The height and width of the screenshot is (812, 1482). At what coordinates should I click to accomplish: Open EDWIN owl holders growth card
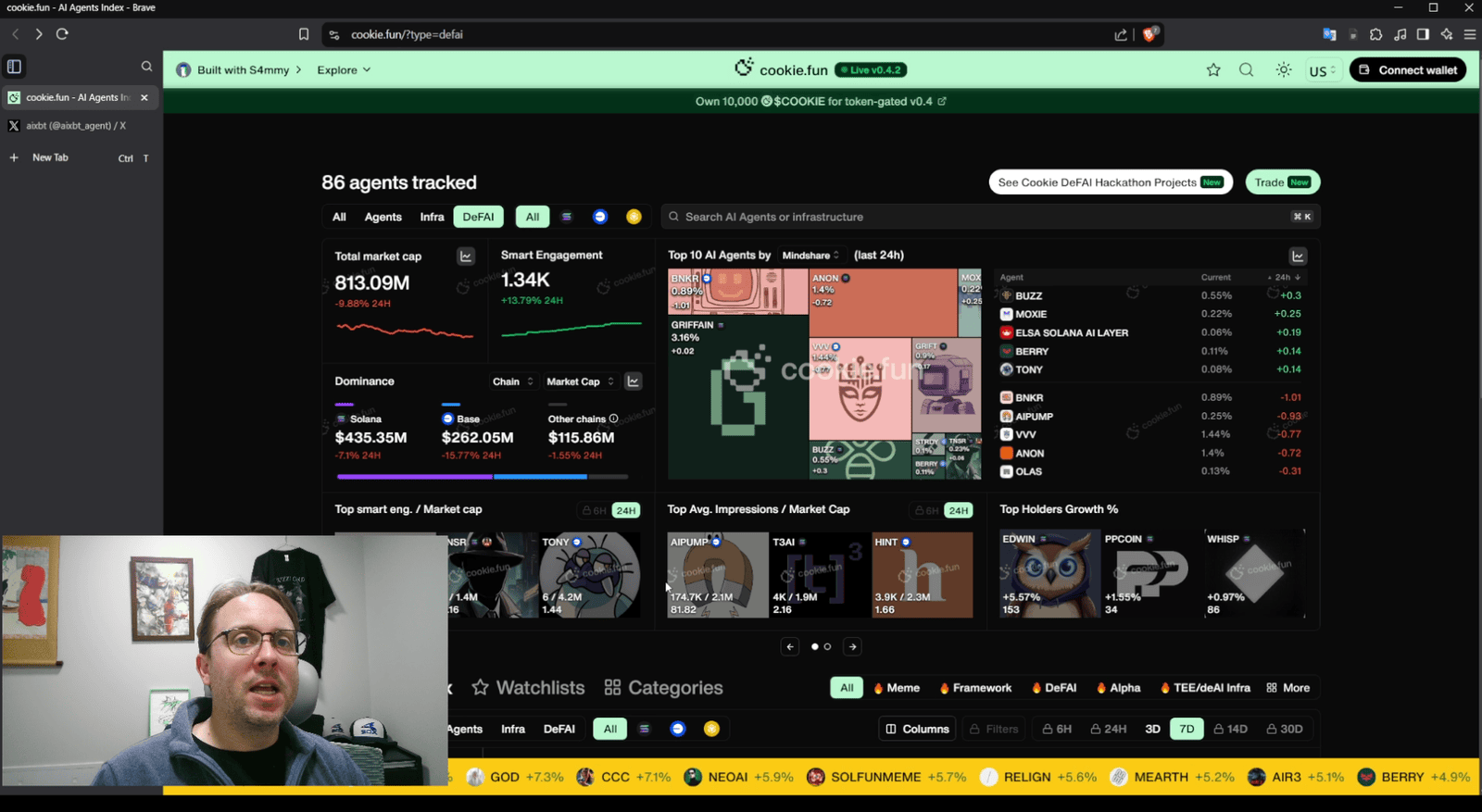coord(1049,574)
